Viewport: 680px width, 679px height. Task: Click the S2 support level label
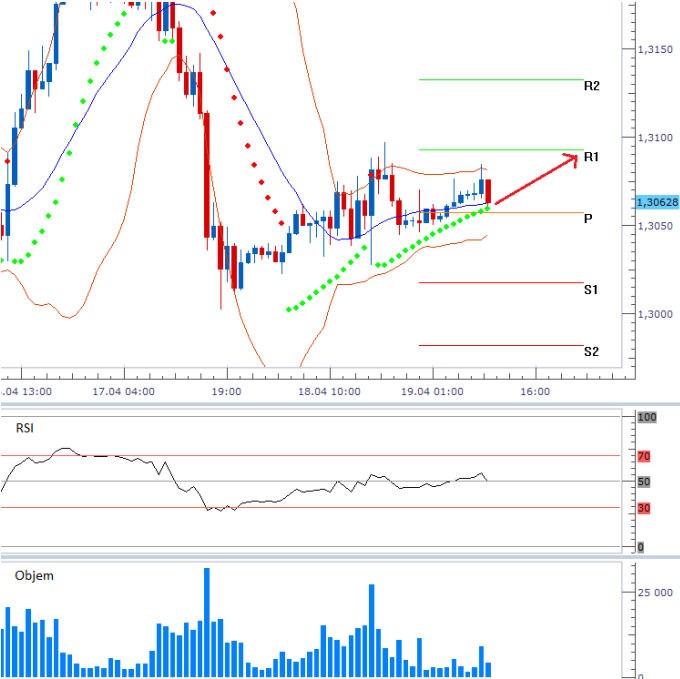591,351
